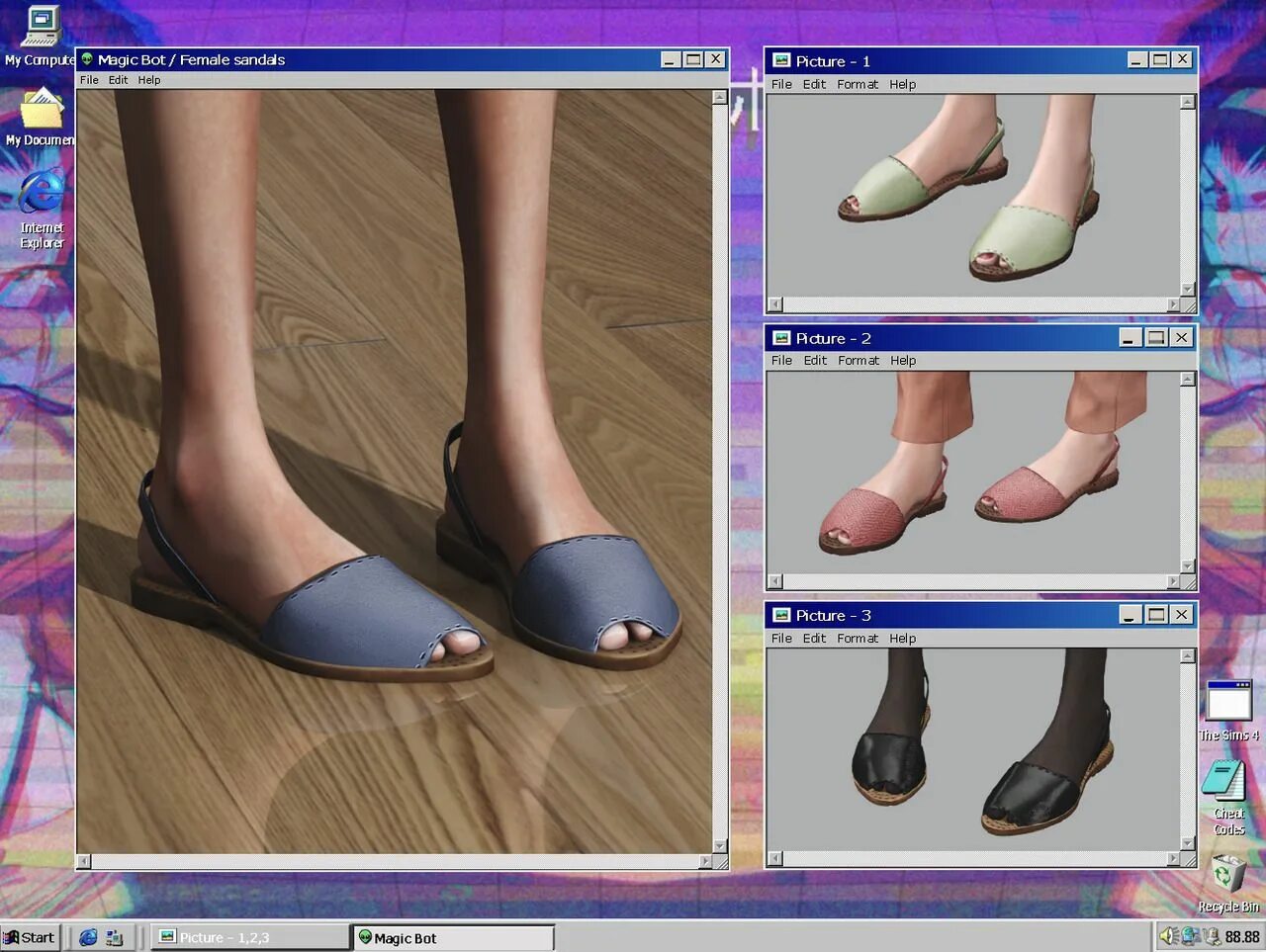Viewport: 1266px width, 952px height.
Task: Click the Start button
Action: point(30,937)
